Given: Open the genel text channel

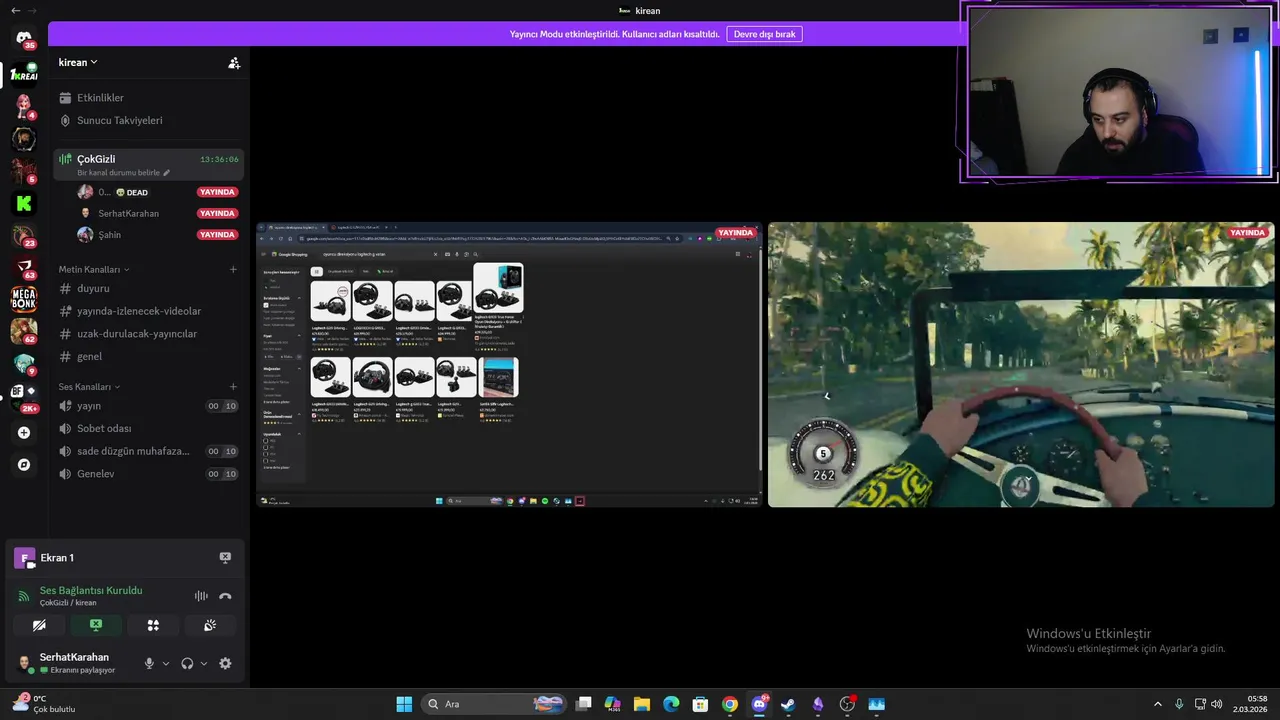Looking at the screenshot, I should point(148,356).
